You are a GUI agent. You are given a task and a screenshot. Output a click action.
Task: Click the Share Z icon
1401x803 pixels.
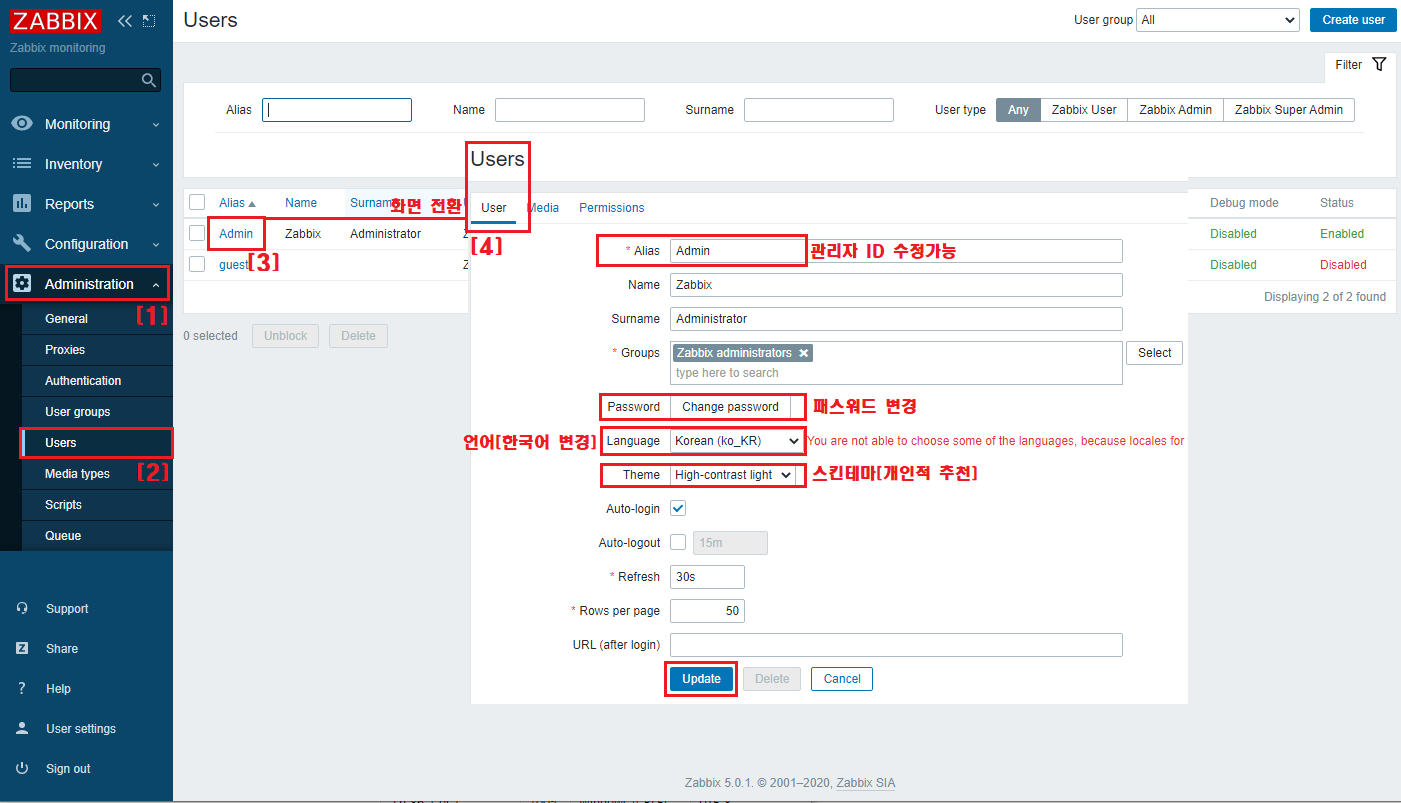point(22,648)
